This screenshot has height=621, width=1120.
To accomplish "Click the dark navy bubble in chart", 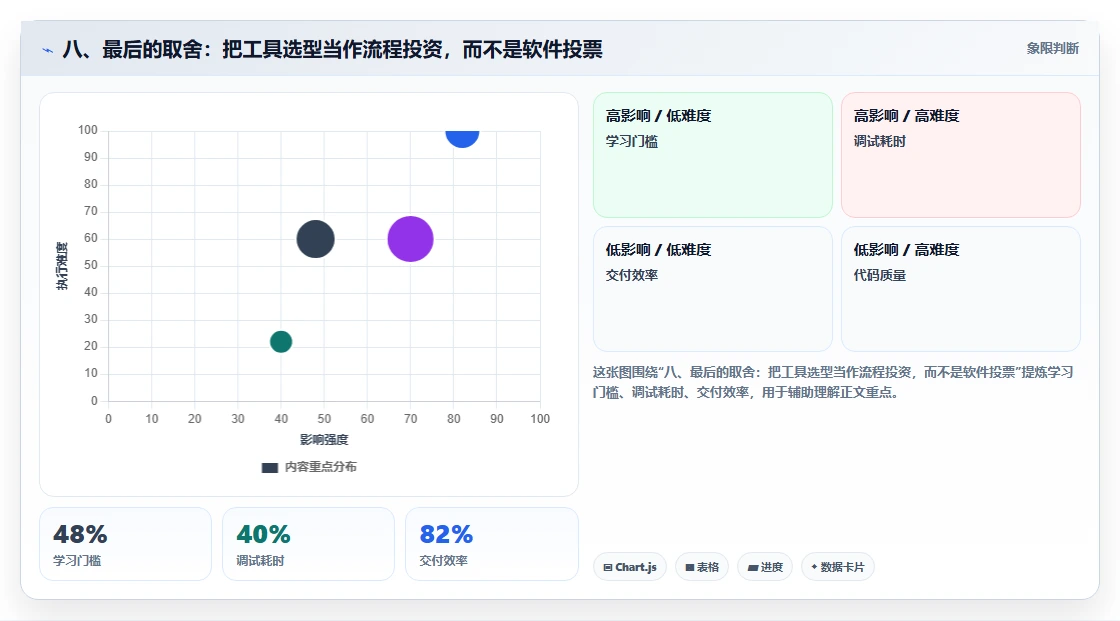I will point(316,239).
